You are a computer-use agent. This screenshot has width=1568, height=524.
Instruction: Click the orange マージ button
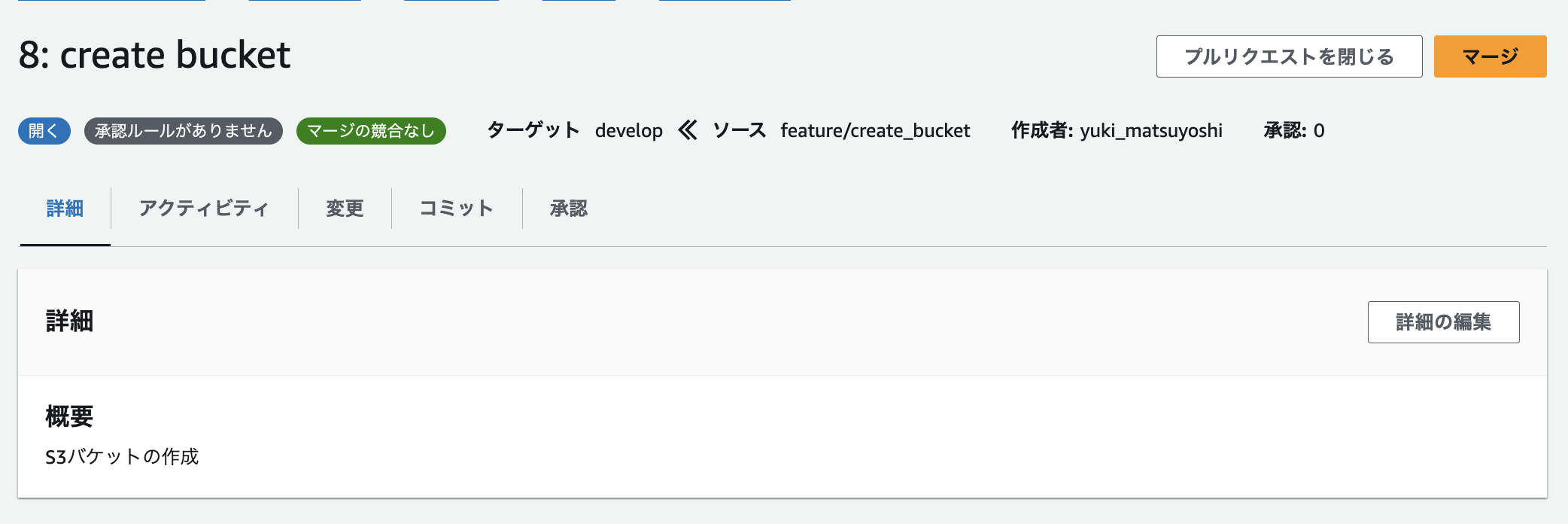pyautogui.click(x=1490, y=56)
